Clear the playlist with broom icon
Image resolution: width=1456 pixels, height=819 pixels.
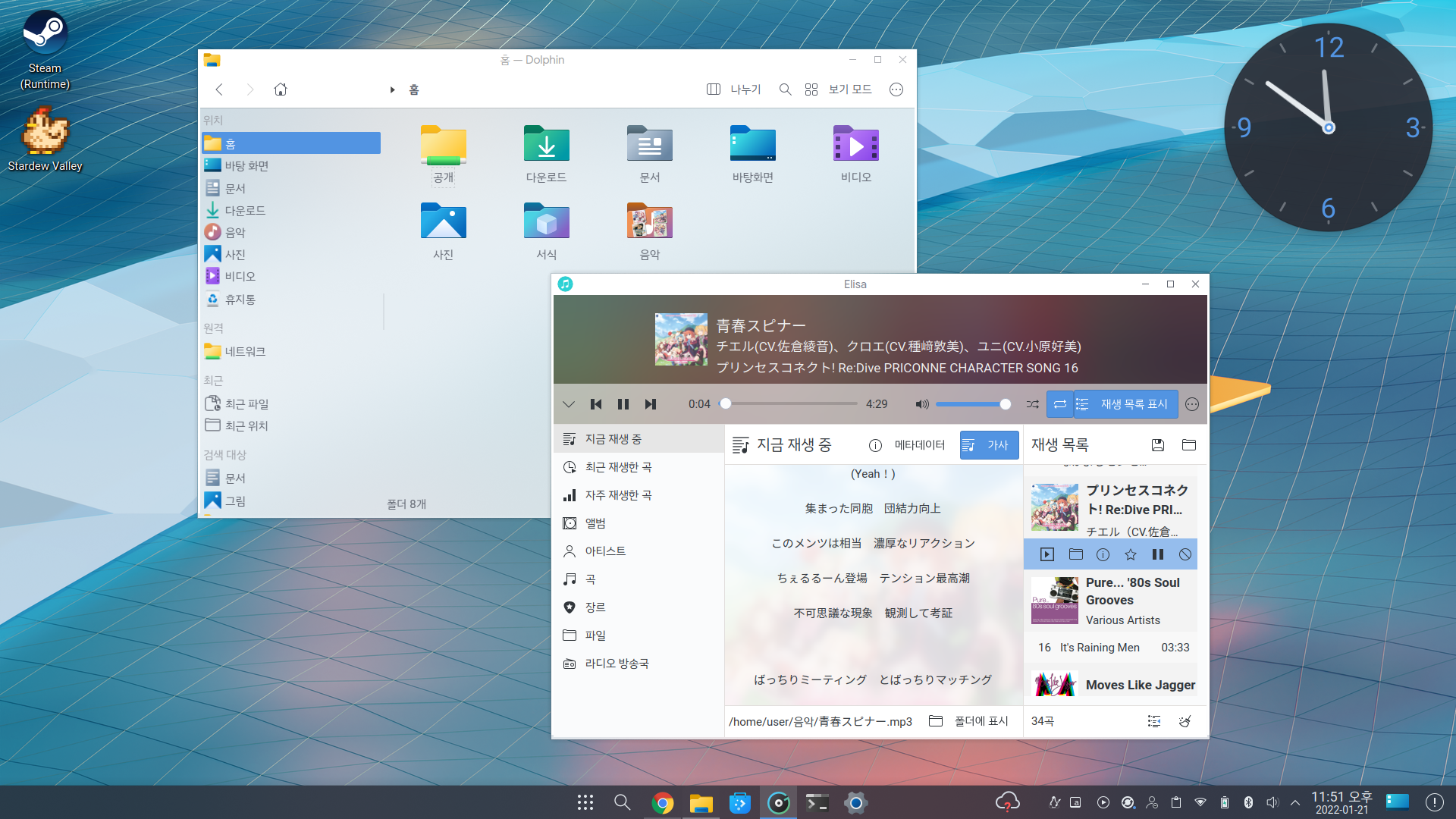(1185, 721)
